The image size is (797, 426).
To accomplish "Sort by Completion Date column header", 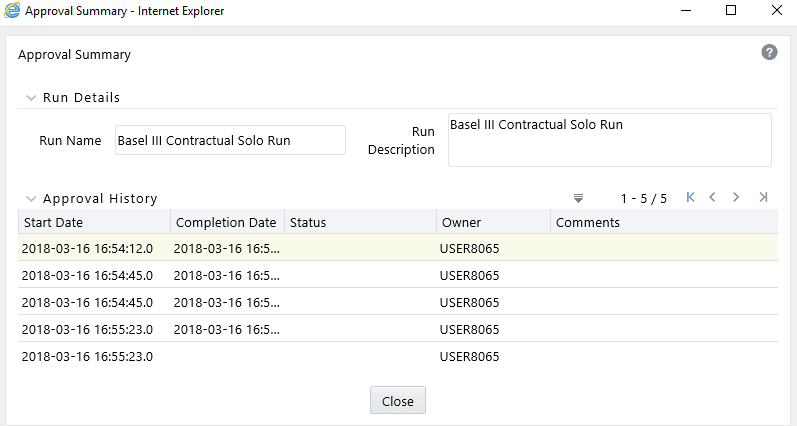I will click(x=227, y=222).
